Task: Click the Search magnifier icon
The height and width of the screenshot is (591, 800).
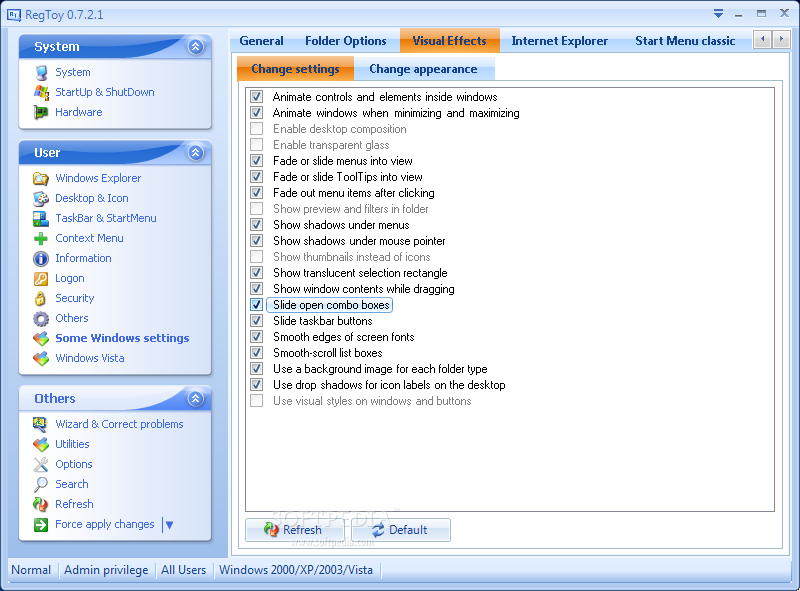Action: [x=41, y=484]
